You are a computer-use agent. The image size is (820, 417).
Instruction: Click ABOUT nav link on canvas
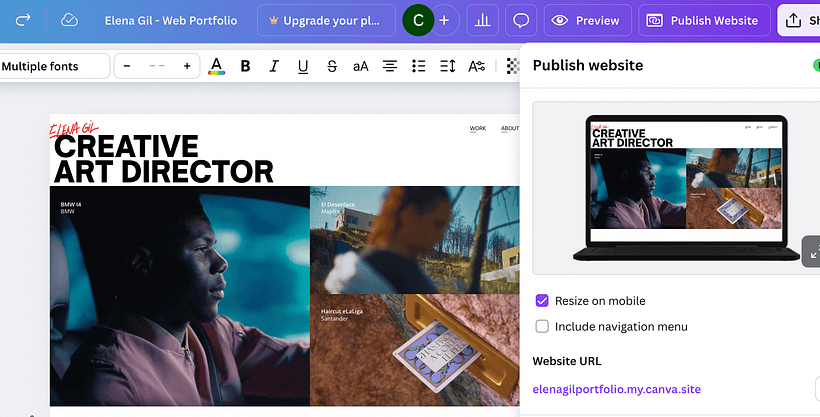[x=510, y=128]
